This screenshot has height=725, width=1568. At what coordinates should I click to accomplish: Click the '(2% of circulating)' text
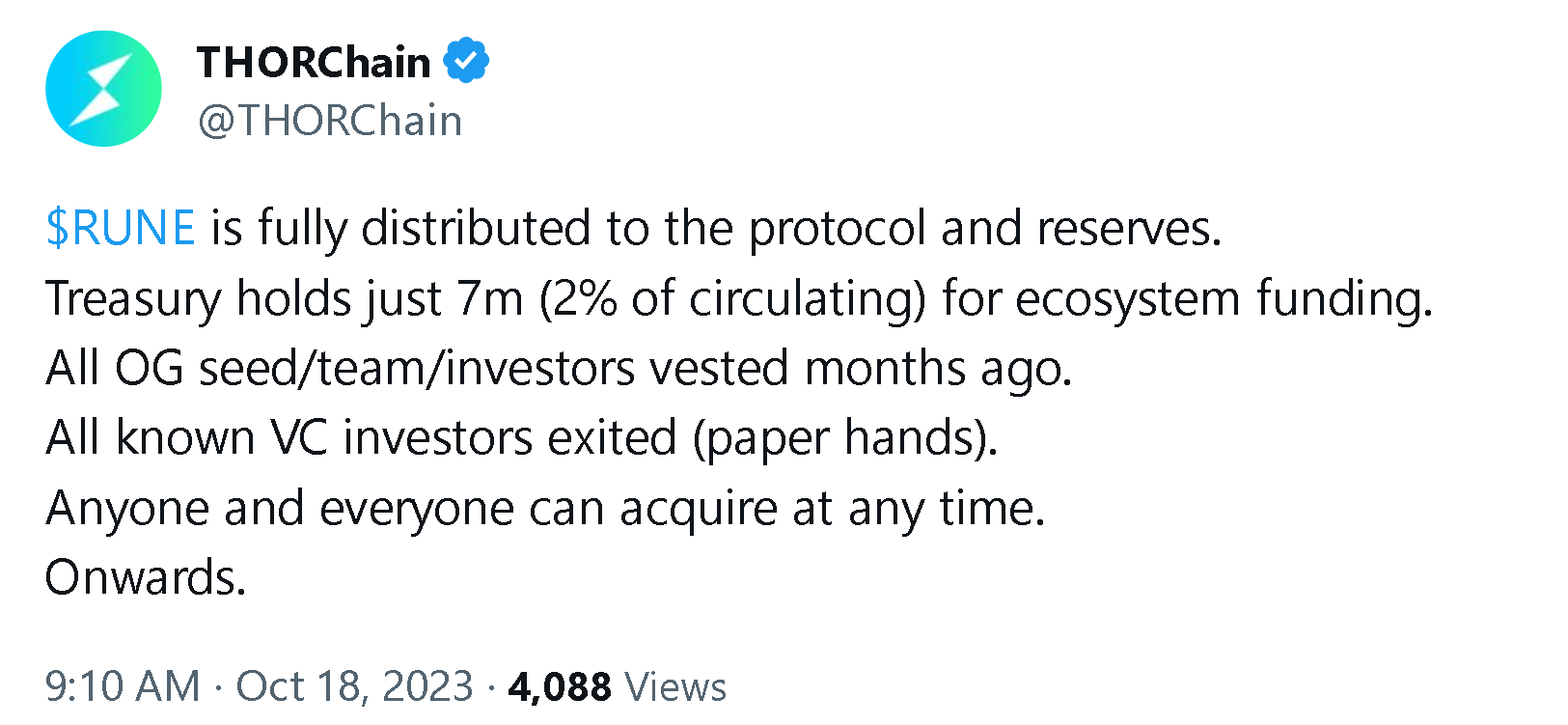point(732,298)
